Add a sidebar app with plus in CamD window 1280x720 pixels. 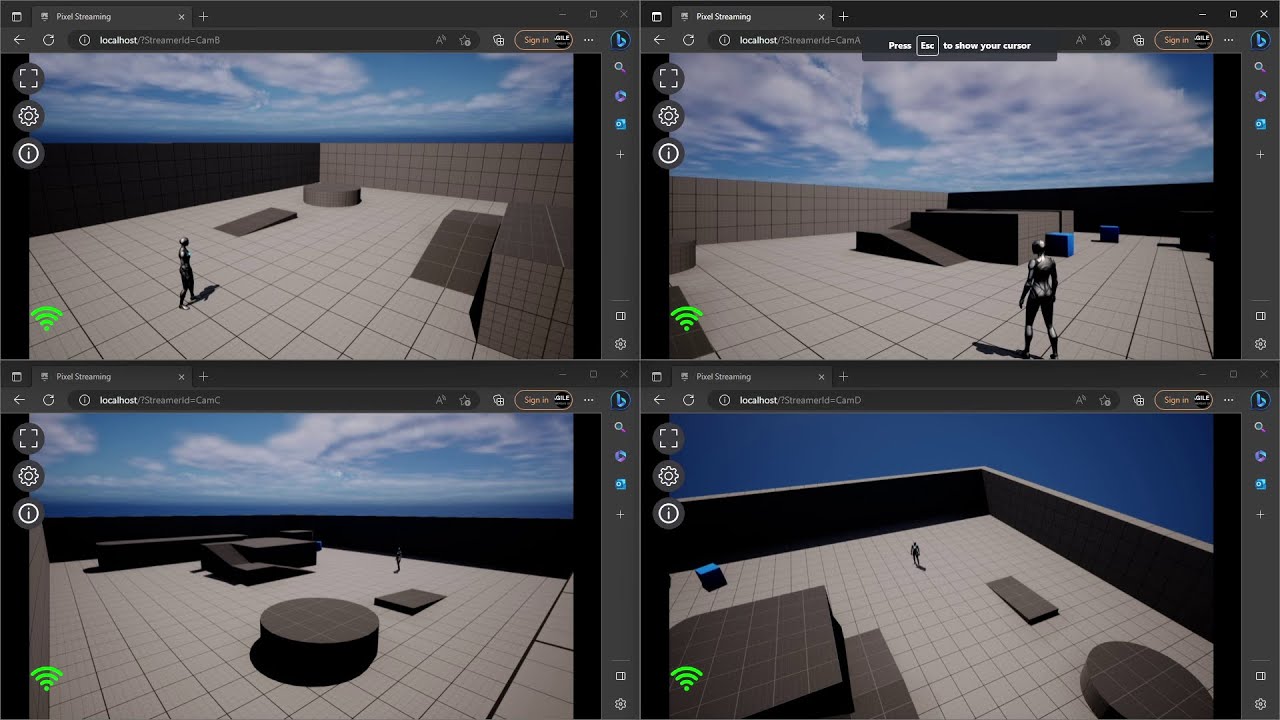tap(1260, 514)
